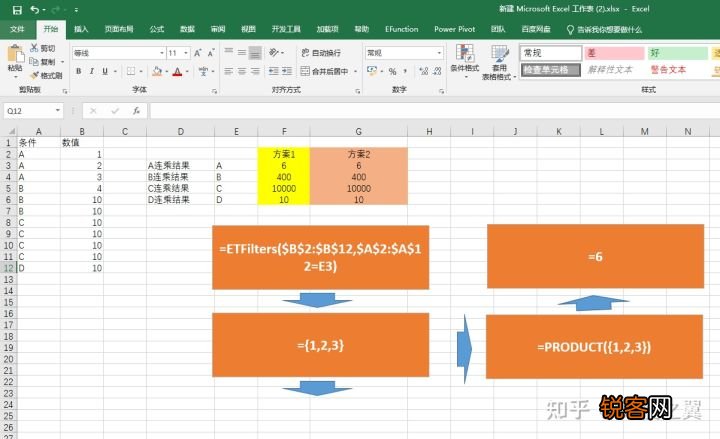The height and width of the screenshot is (439, 720).
Task: Select column F header
Action: point(284,131)
